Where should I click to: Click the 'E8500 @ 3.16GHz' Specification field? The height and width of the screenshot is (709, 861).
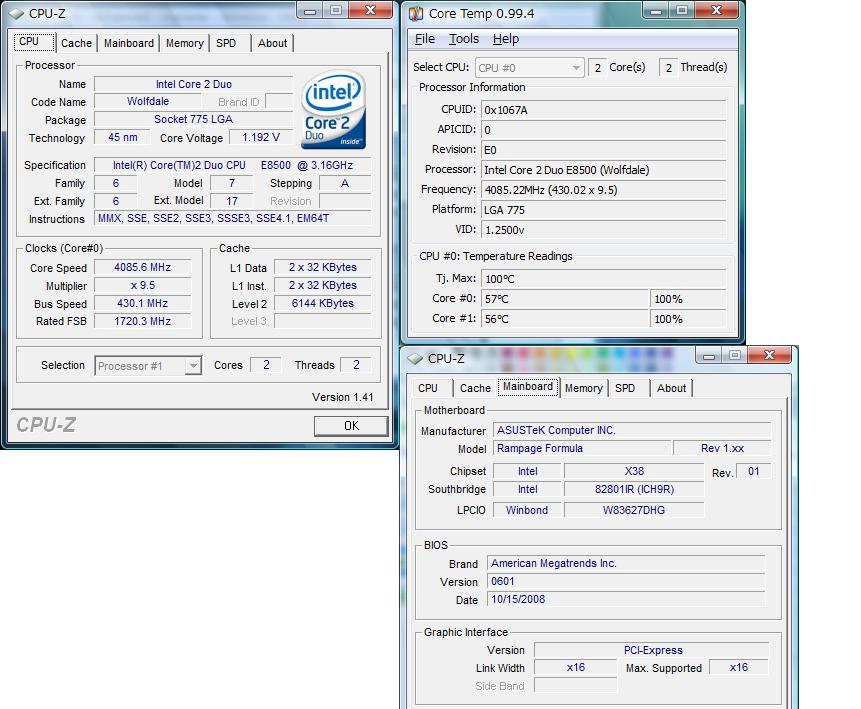[x=233, y=165]
